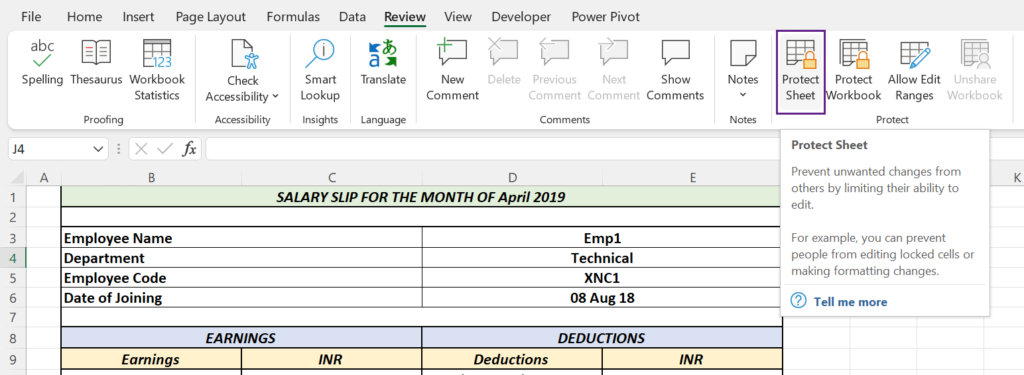
Task: Click the EARNINGS header cell
Action: (242, 338)
